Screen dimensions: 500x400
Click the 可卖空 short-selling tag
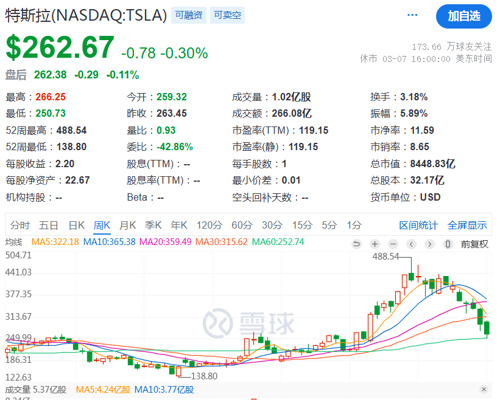coord(228,15)
